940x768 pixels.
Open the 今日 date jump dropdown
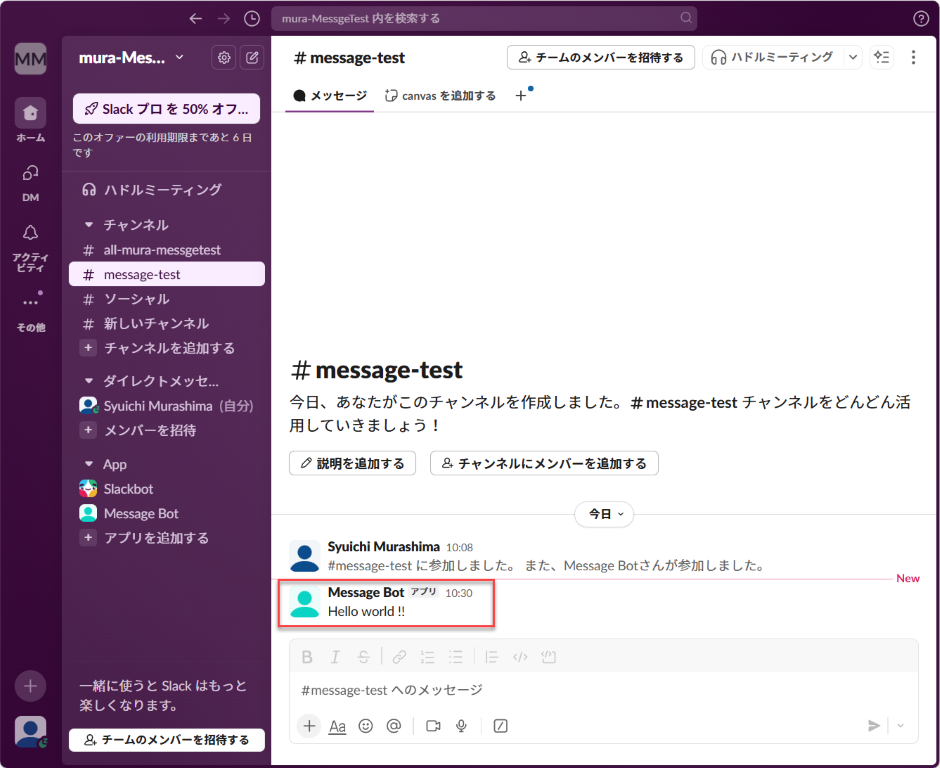604,514
